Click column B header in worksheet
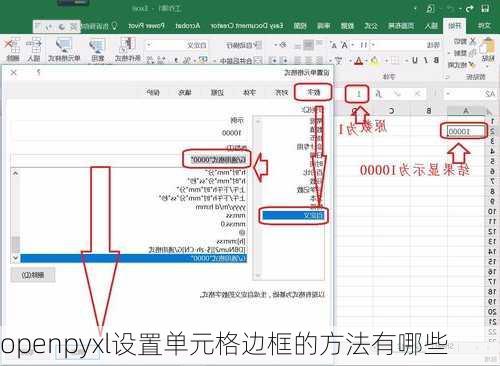Image resolution: width=500 pixels, height=366 pixels. coord(429,111)
